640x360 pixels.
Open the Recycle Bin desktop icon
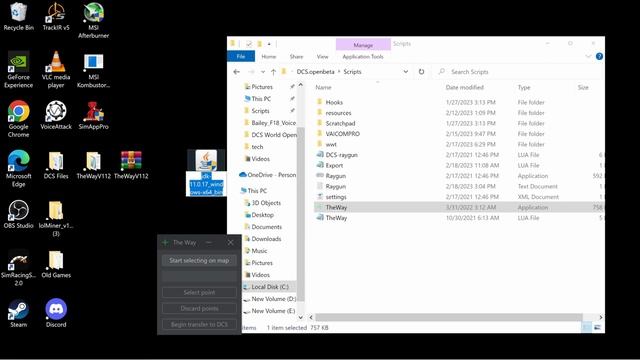[x=18, y=16]
